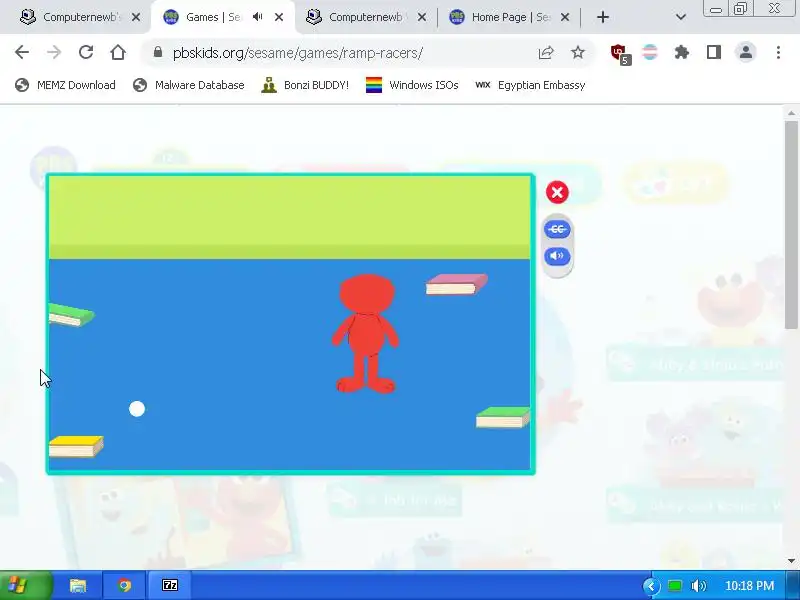Open a new browser tab
This screenshot has height=600, width=800.
pyautogui.click(x=603, y=17)
